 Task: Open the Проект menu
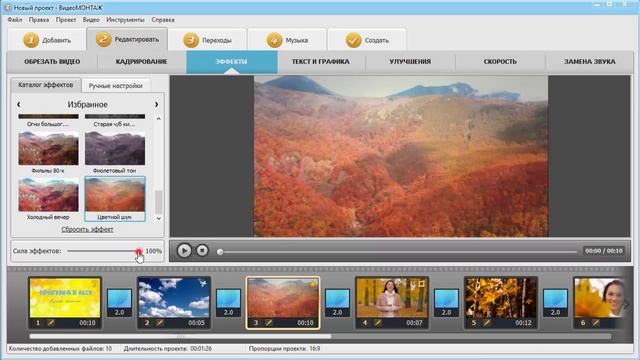point(66,20)
